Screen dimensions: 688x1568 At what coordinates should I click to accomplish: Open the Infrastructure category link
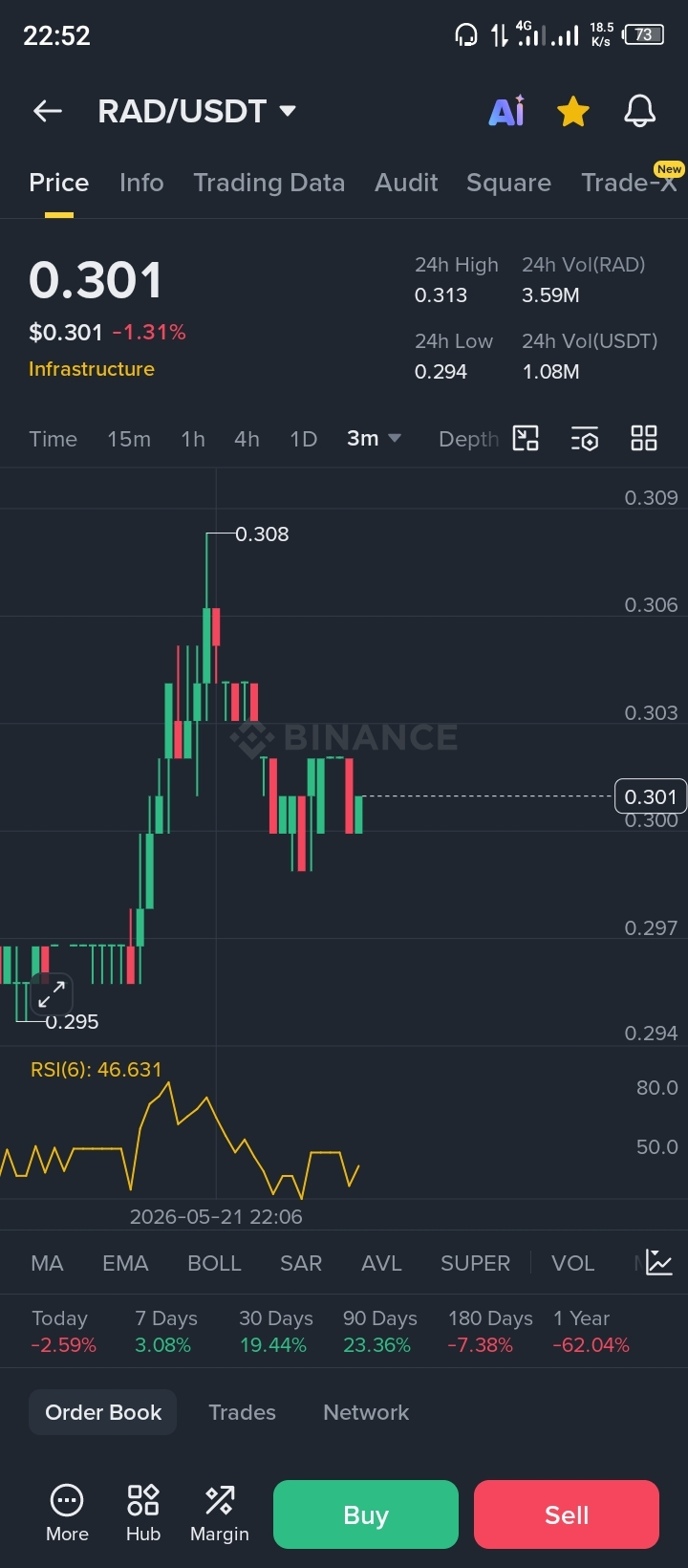click(x=92, y=369)
